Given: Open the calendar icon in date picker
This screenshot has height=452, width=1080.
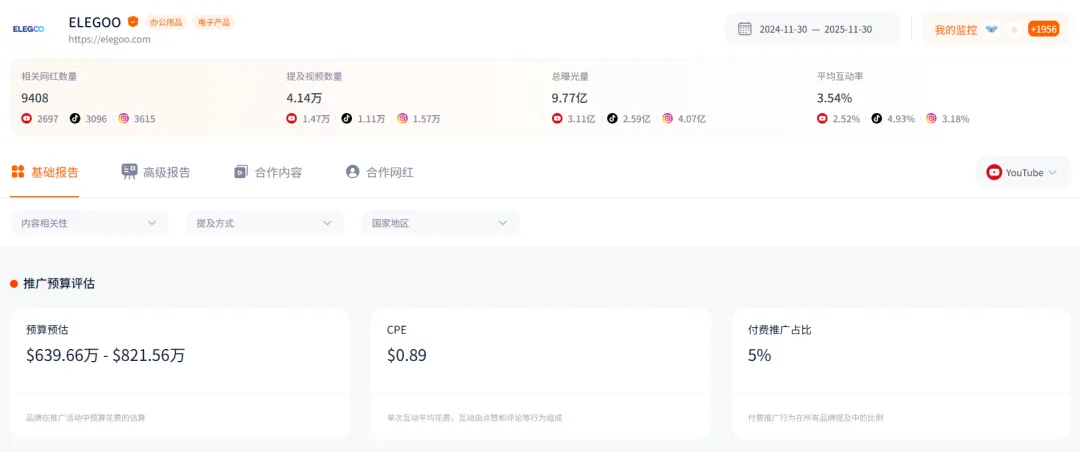Looking at the screenshot, I should 745,29.
